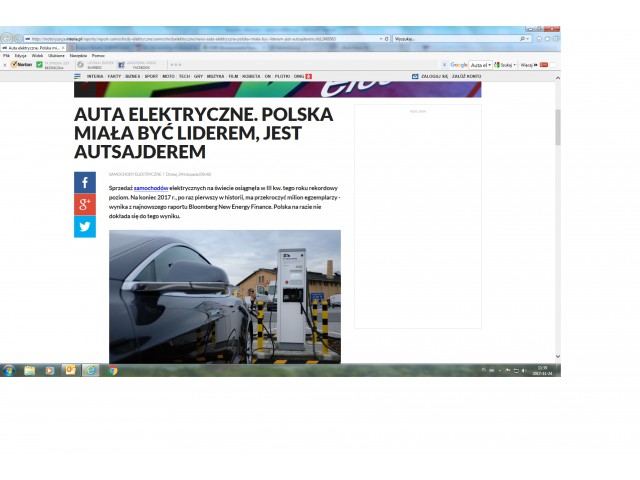Image resolution: width=640 pixels, height=480 pixels.
Task: Click the refresh icon in address bar
Action: (385, 39)
